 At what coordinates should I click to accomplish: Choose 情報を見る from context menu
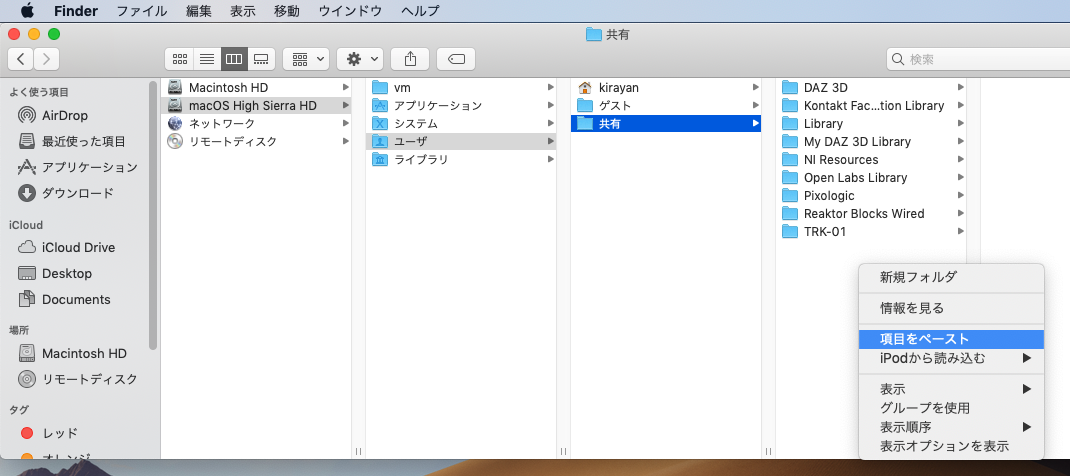[951, 308]
